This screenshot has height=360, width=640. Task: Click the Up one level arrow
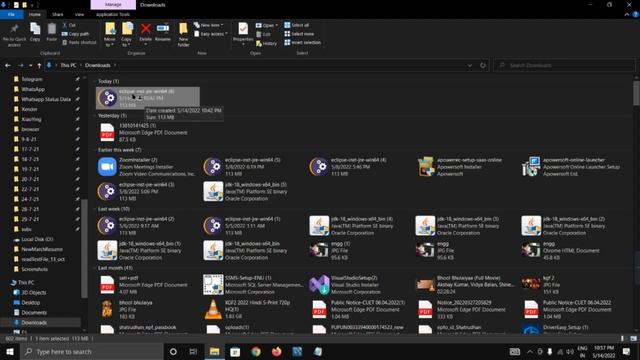point(39,65)
